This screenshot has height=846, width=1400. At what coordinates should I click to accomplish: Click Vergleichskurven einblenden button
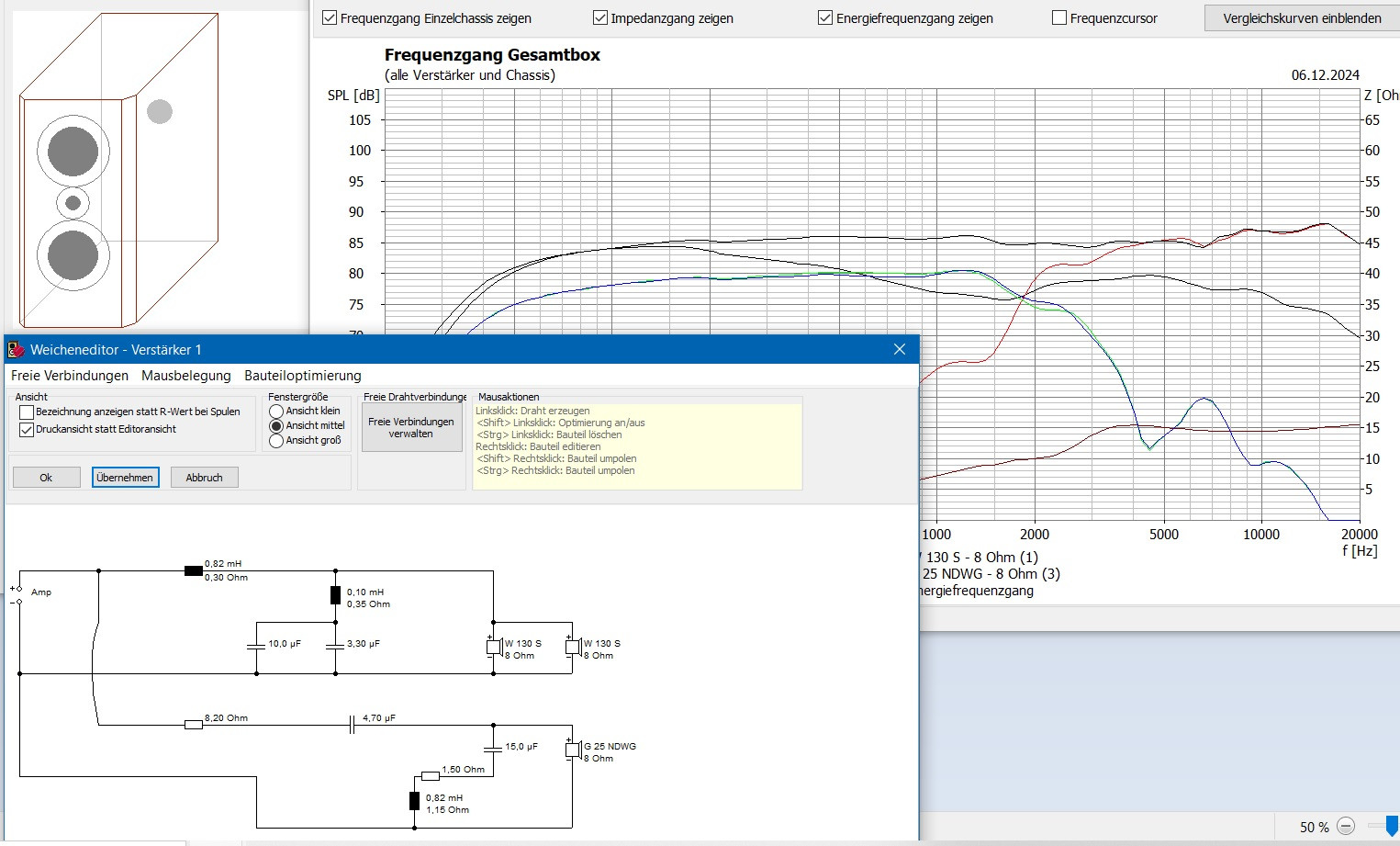(x=1301, y=18)
